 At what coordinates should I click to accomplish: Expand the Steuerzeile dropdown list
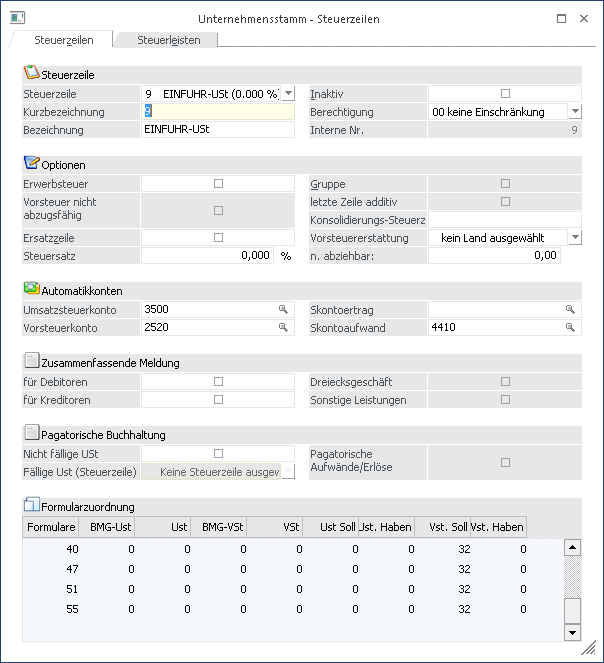coord(288,93)
